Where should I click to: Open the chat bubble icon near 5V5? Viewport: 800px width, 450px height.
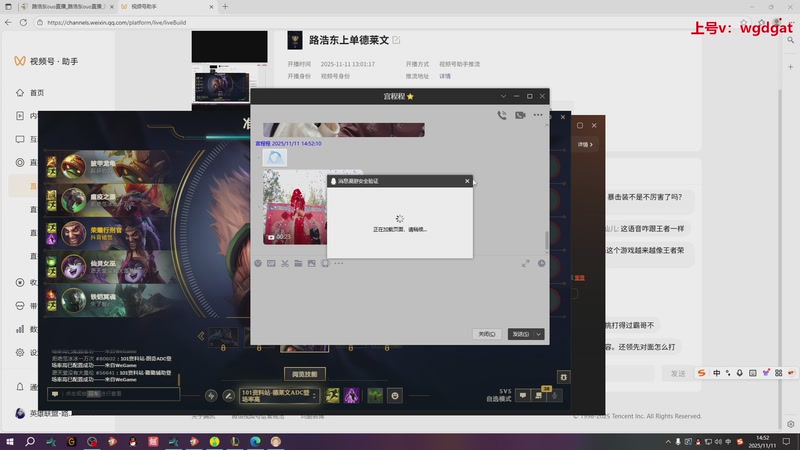point(522,395)
